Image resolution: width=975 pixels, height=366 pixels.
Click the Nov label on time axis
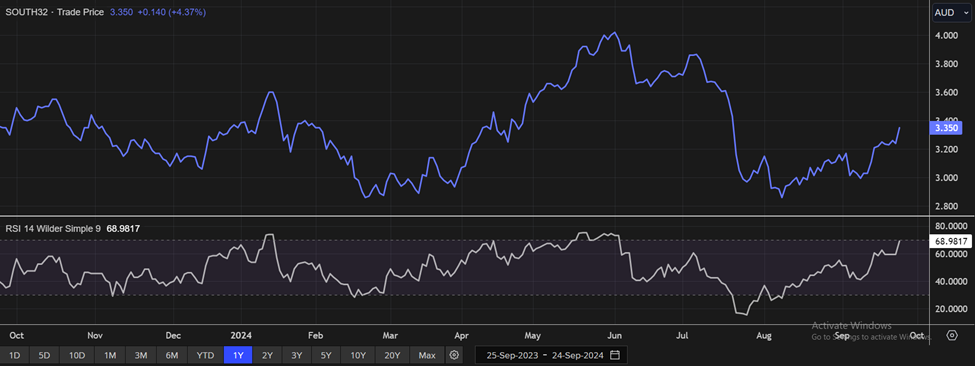[x=95, y=336]
